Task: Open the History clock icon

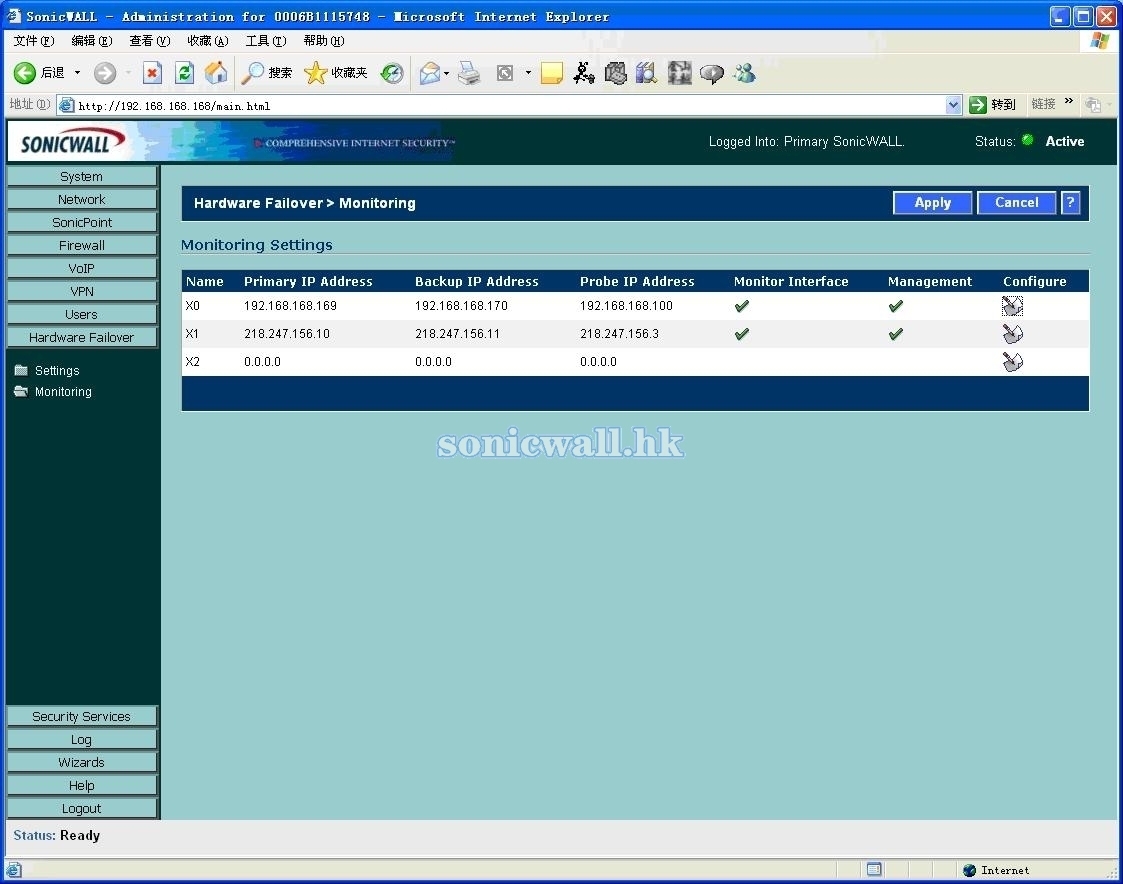Action: tap(392, 72)
